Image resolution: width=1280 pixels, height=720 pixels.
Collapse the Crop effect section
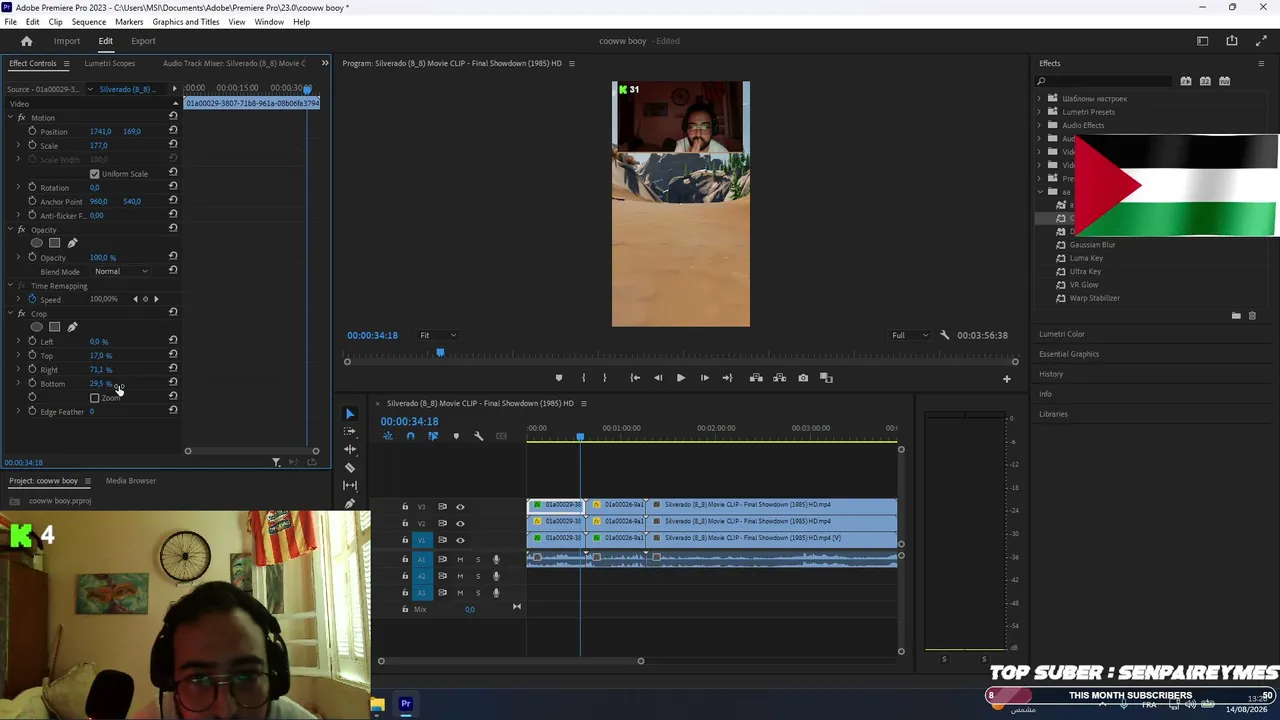10,314
